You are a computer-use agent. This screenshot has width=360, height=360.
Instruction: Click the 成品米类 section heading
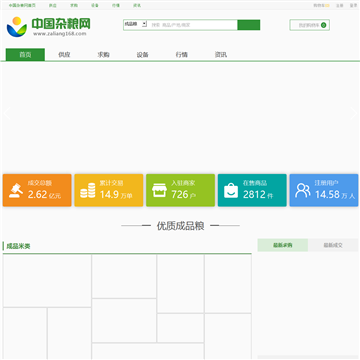pos(18,246)
